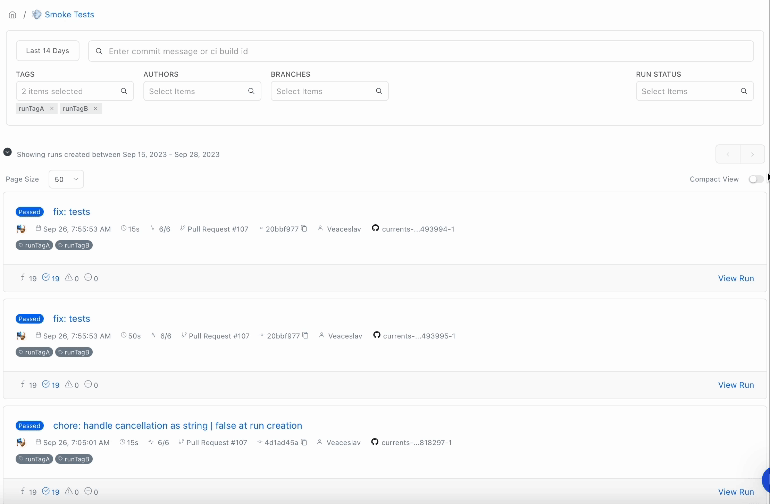Screen dimensions: 770x504
Task: Click failed tests warning icon in first run
Action: [x=69, y=278]
